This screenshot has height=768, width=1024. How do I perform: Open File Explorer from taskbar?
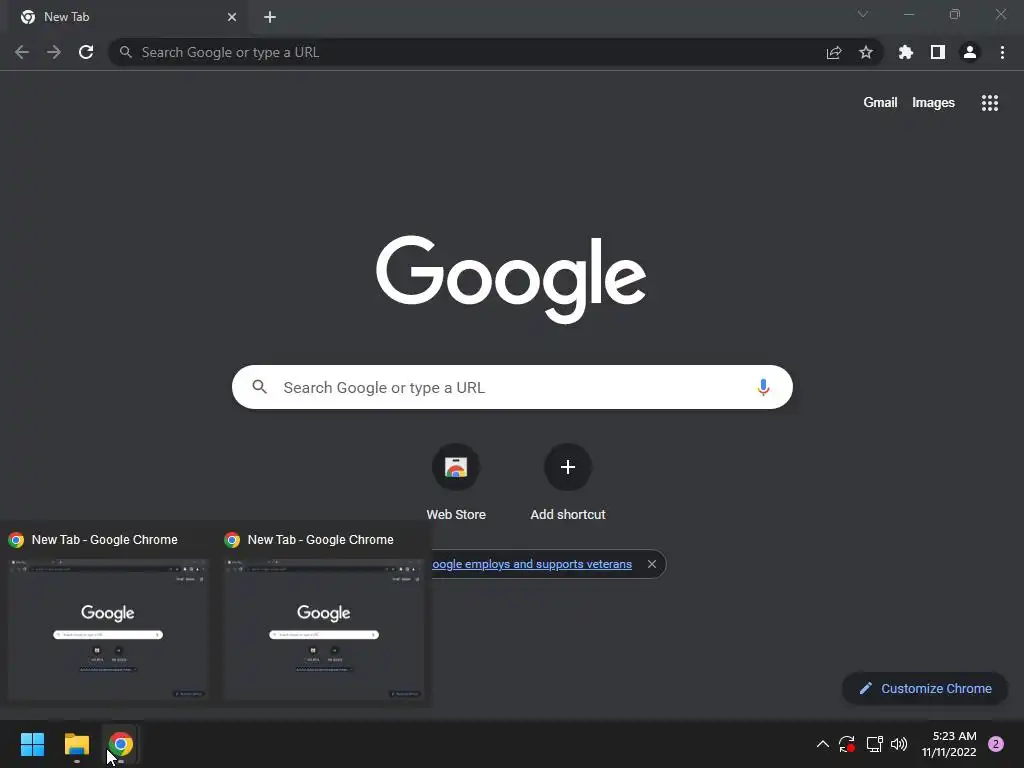click(x=76, y=744)
